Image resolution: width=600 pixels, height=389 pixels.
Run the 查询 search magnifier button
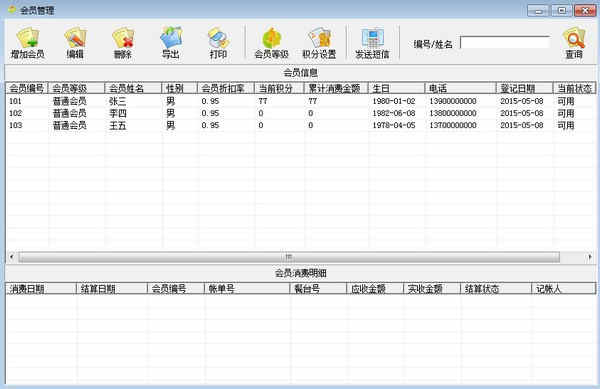point(574,43)
